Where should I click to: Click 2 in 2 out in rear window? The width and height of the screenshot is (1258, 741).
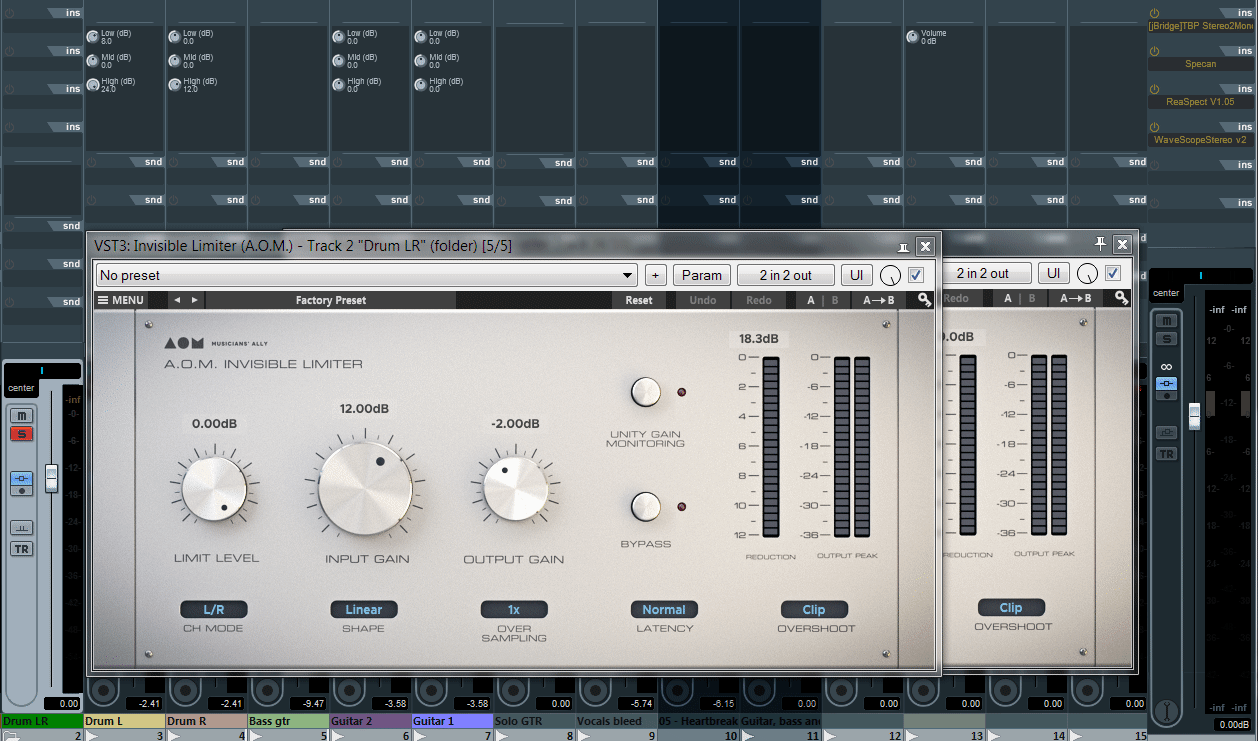pyautogui.click(x=986, y=273)
